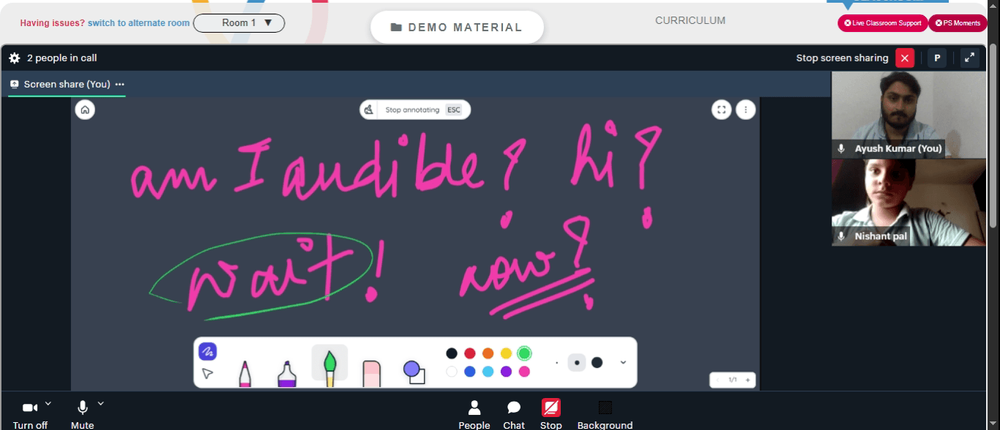The height and width of the screenshot is (430, 1000).
Task: Pick the black color swatch
Action: pyautogui.click(x=452, y=353)
